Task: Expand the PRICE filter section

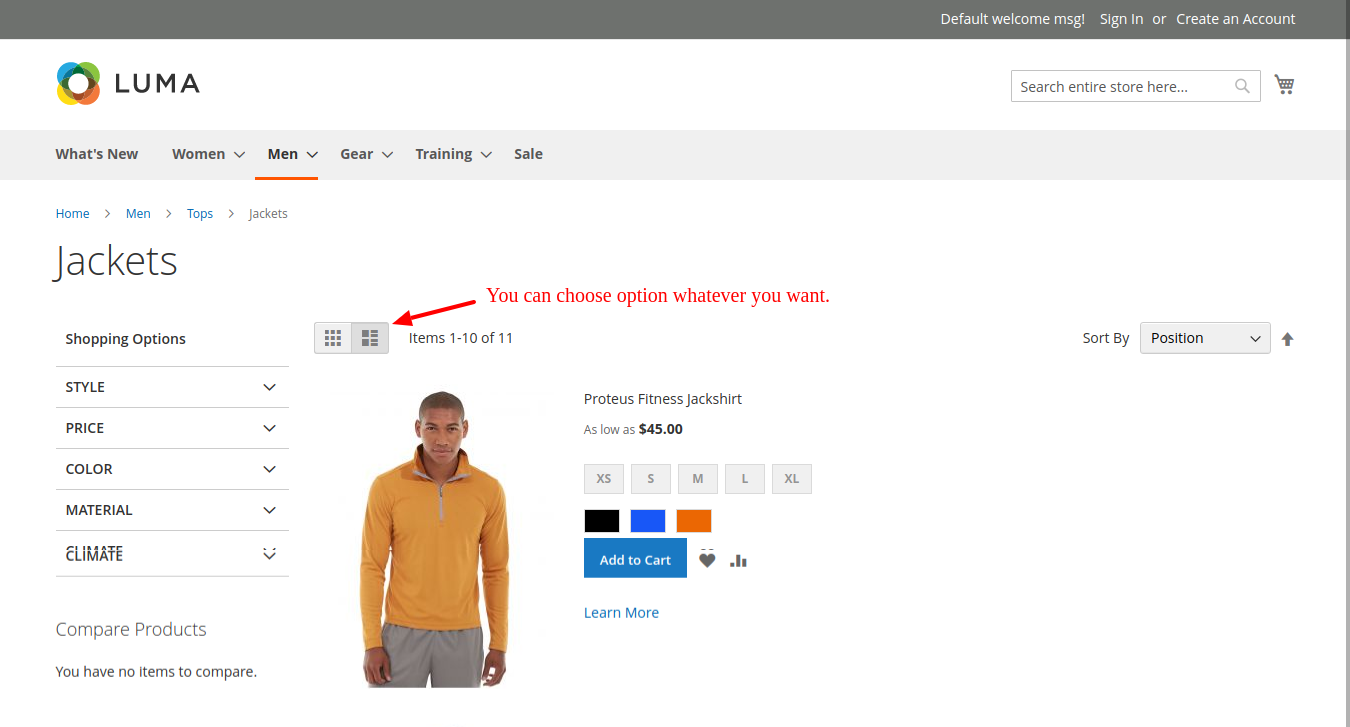Action: [172, 428]
